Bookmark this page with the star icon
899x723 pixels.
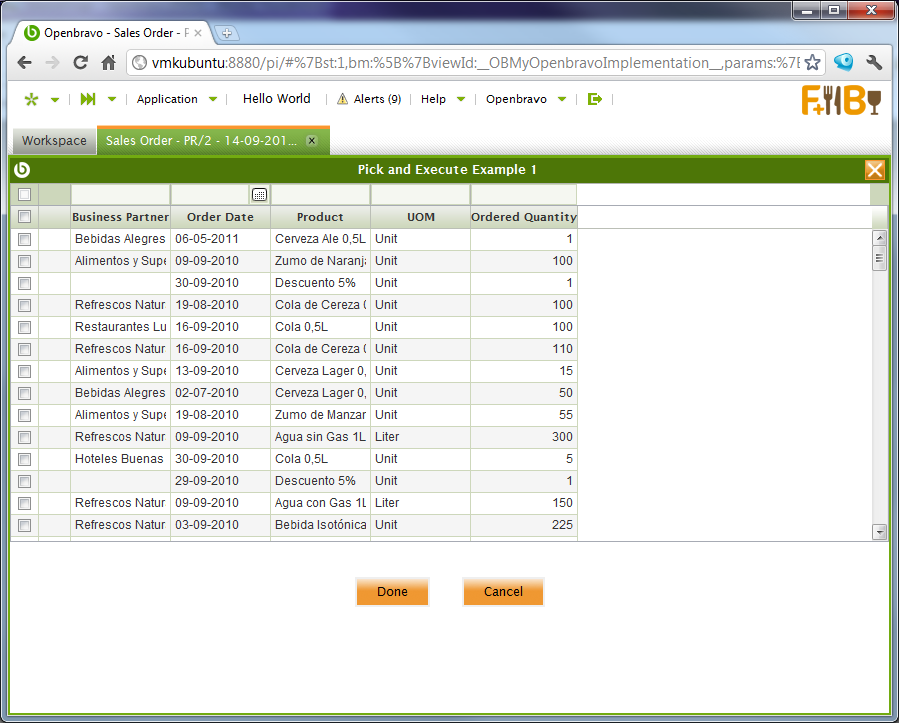coord(812,63)
